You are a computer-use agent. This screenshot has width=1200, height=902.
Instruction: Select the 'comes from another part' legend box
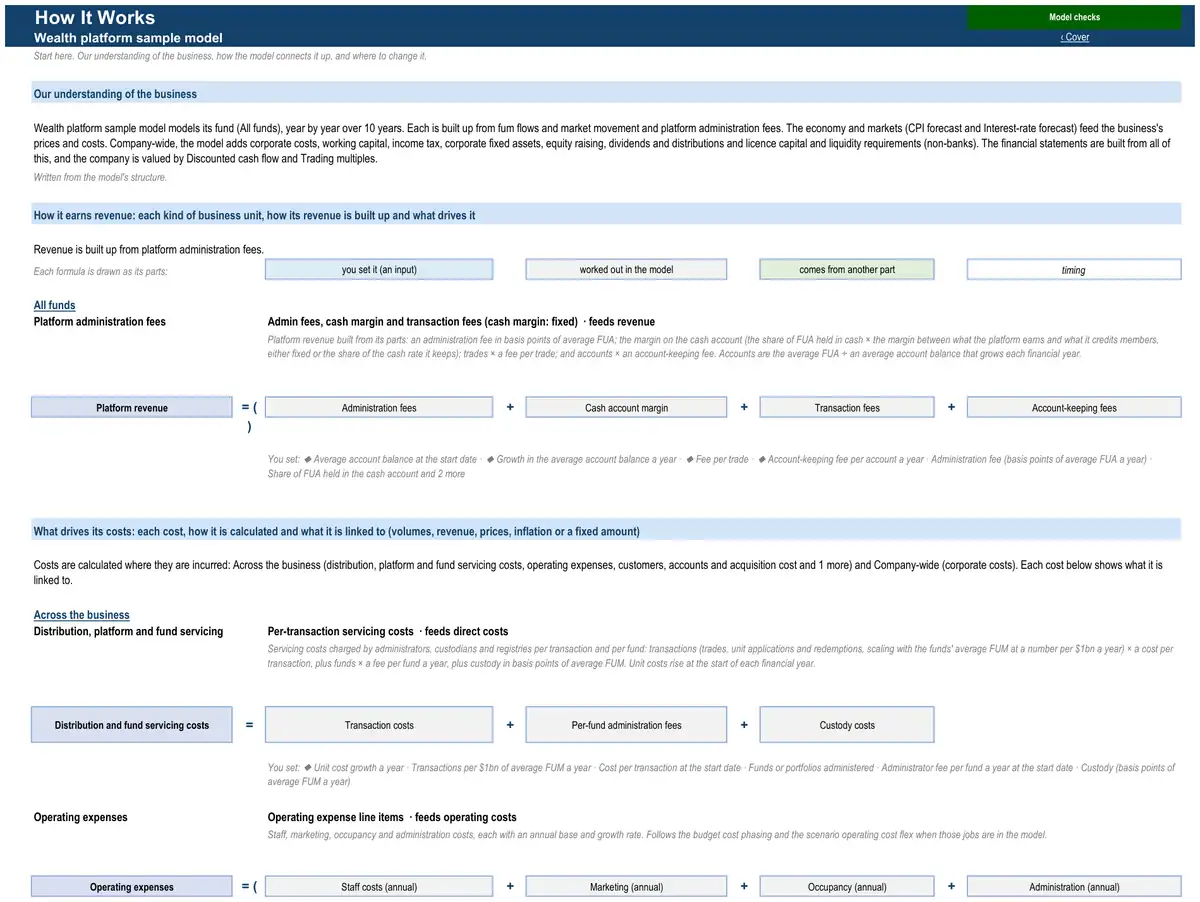pyautogui.click(x=847, y=269)
